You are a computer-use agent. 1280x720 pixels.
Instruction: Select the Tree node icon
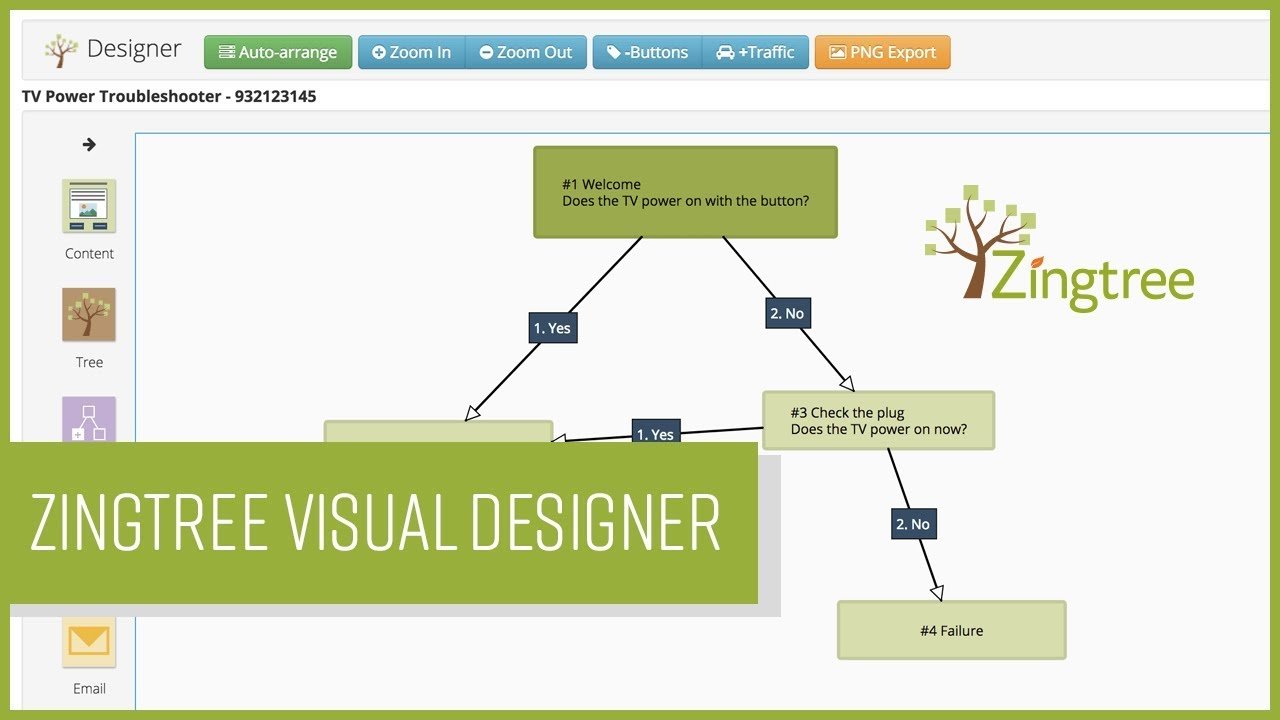point(89,315)
